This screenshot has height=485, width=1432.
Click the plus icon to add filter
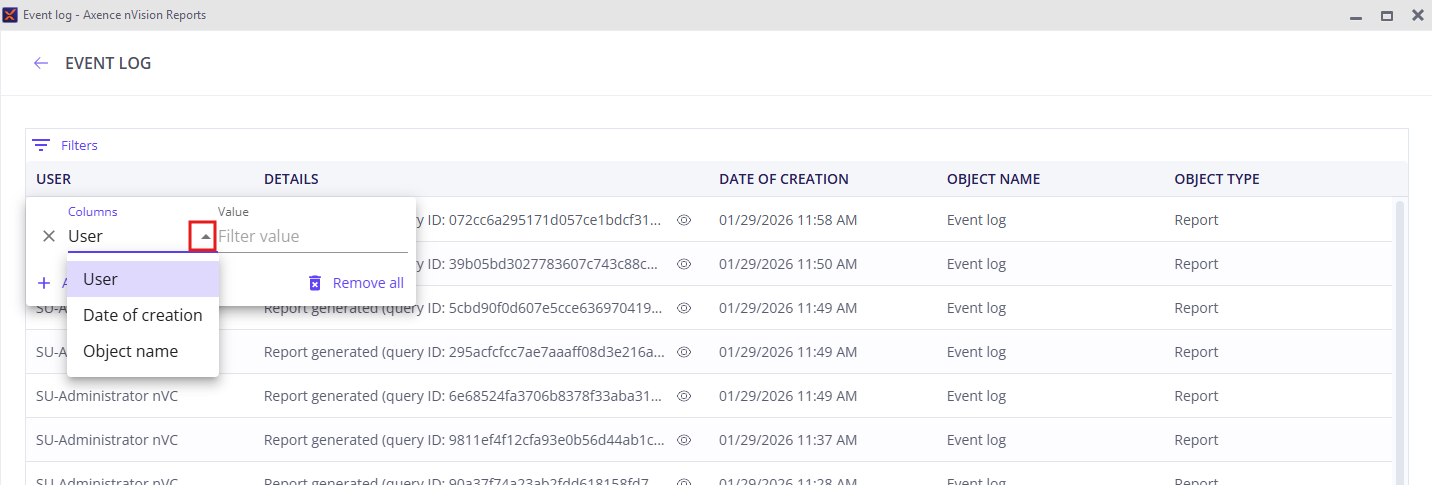[x=43, y=283]
